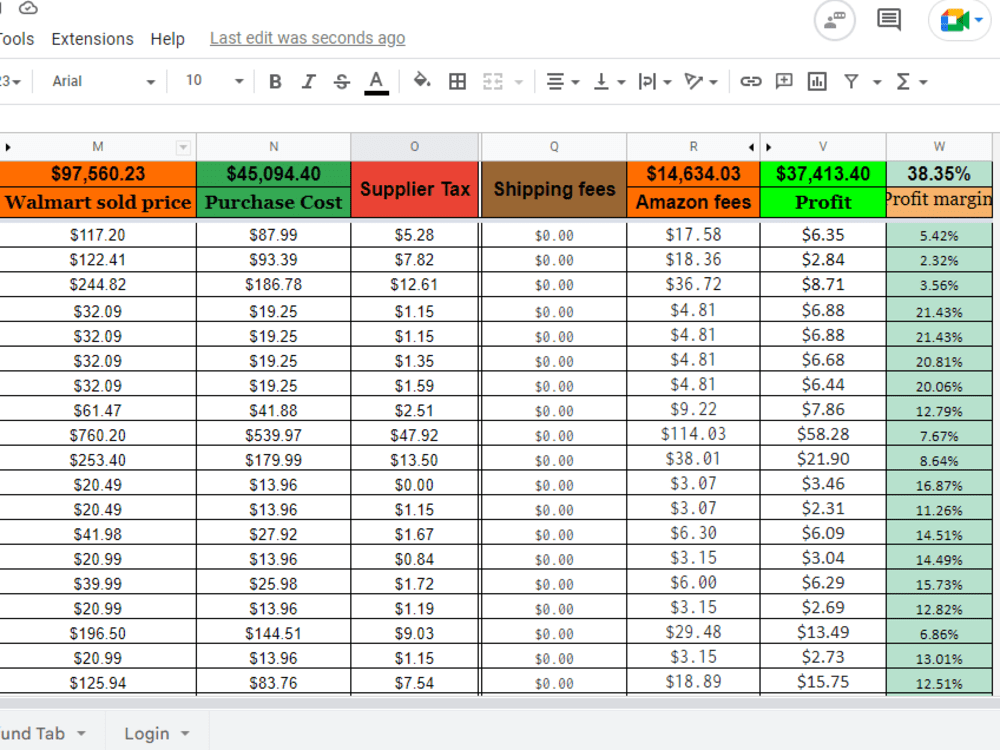The width and height of the screenshot is (1000, 750).
Task: Open vertical align options
Action: point(609,82)
